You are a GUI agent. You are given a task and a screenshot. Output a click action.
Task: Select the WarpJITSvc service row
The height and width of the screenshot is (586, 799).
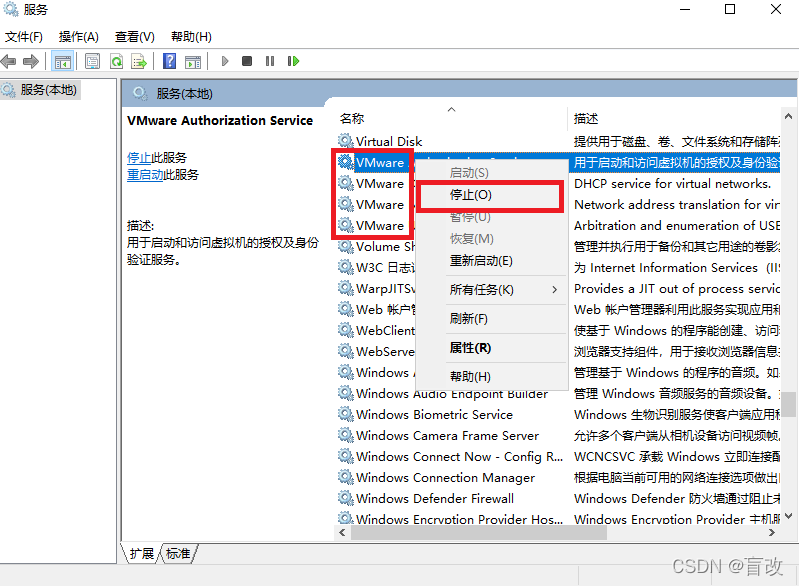(558, 288)
